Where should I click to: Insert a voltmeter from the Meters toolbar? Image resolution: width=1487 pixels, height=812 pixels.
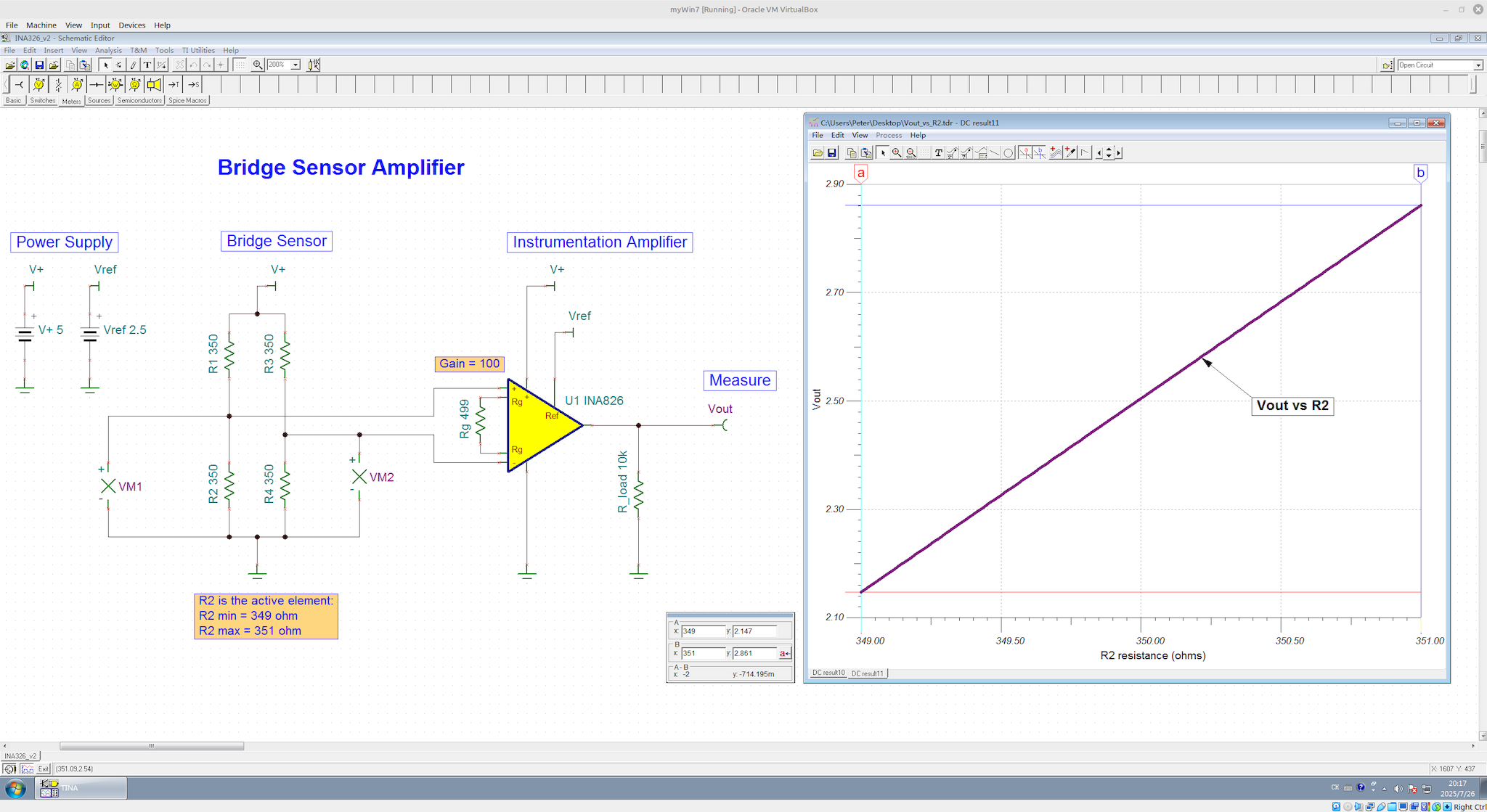38,84
